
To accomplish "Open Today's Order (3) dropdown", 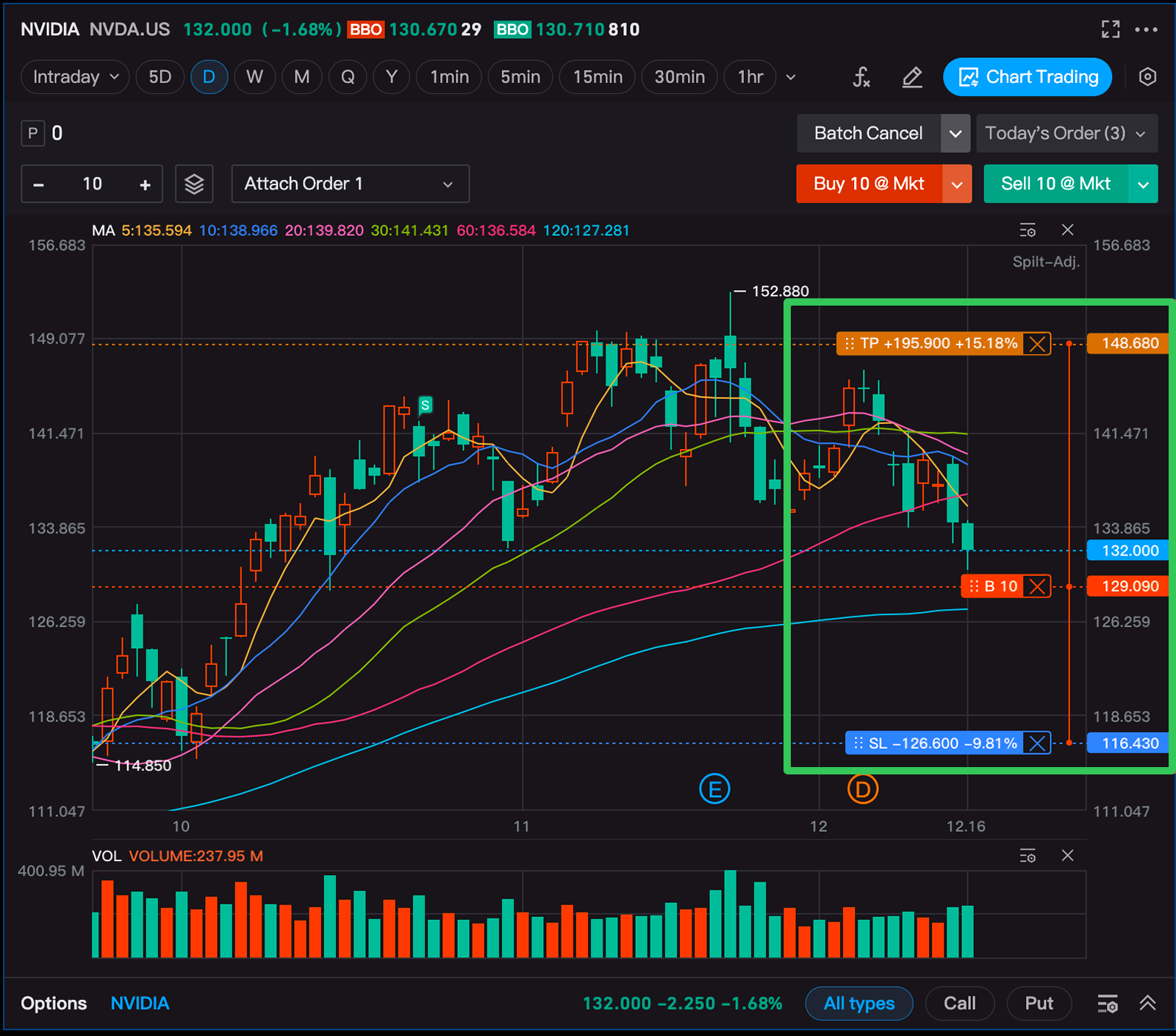I will 1066,133.
